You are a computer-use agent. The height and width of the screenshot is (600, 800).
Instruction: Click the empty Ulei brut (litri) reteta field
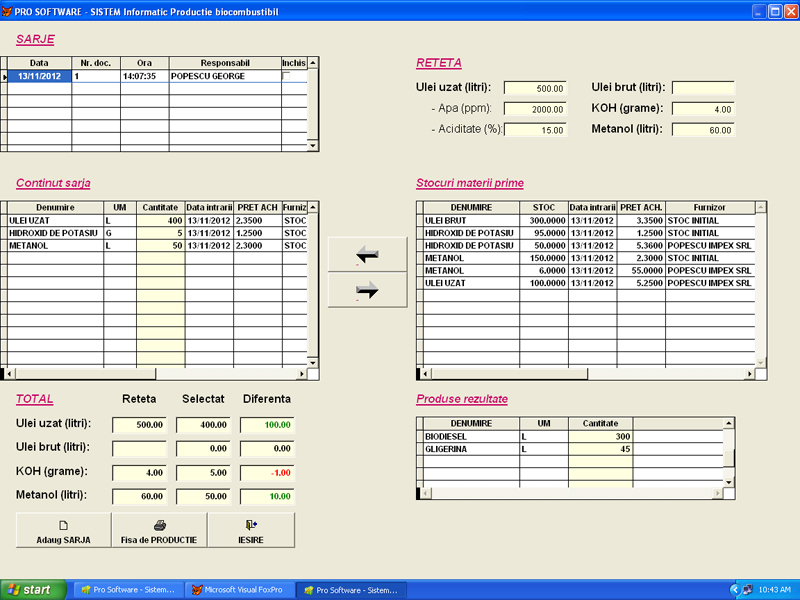[x=703, y=88]
